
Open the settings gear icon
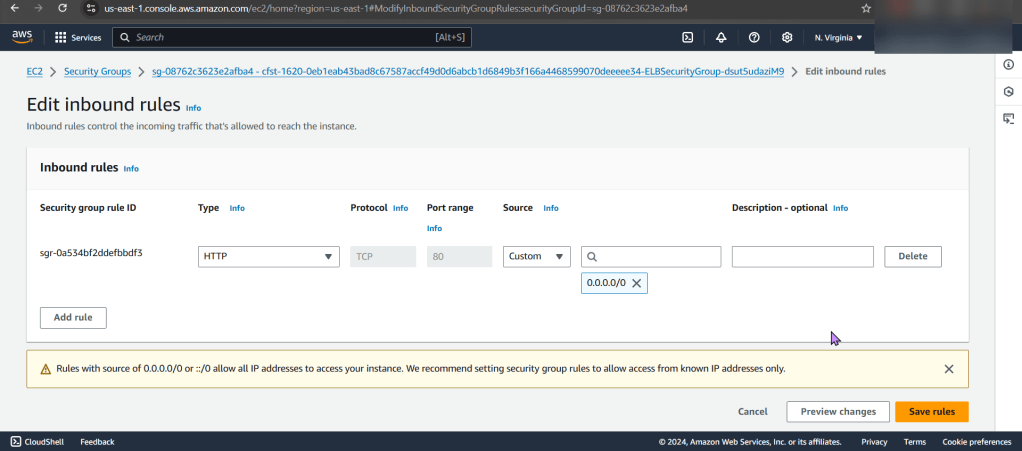point(787,37)
